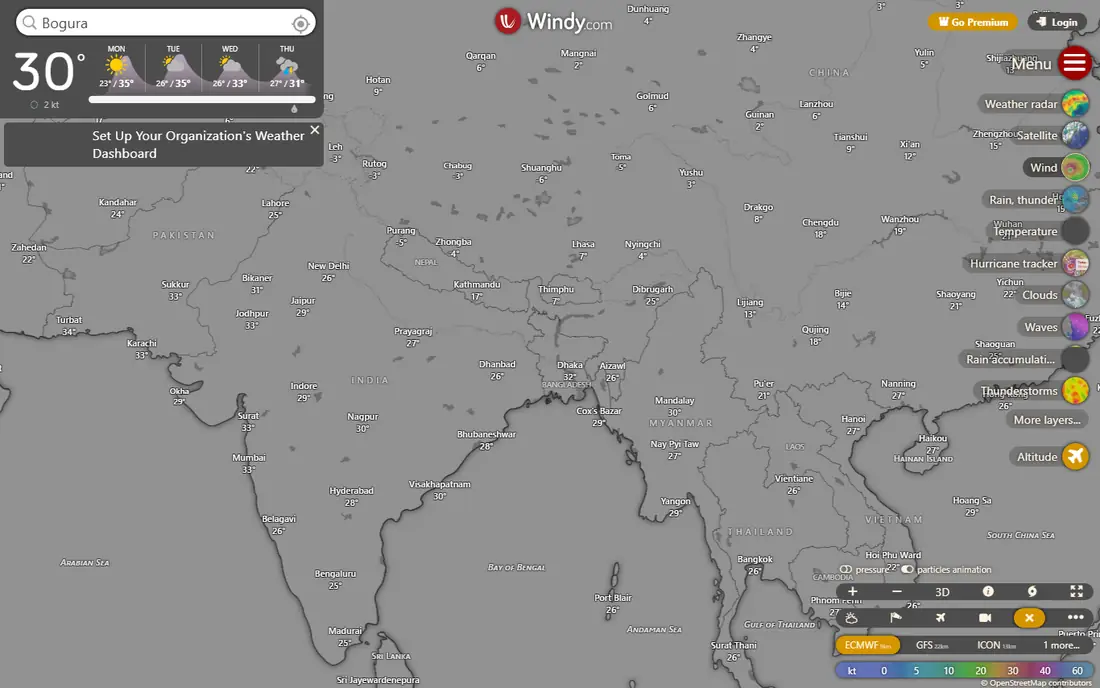Select the Weather radar layer icon
This screenshot has height=688, width=1100.
pyautogui.click(x=1075, y=104)
